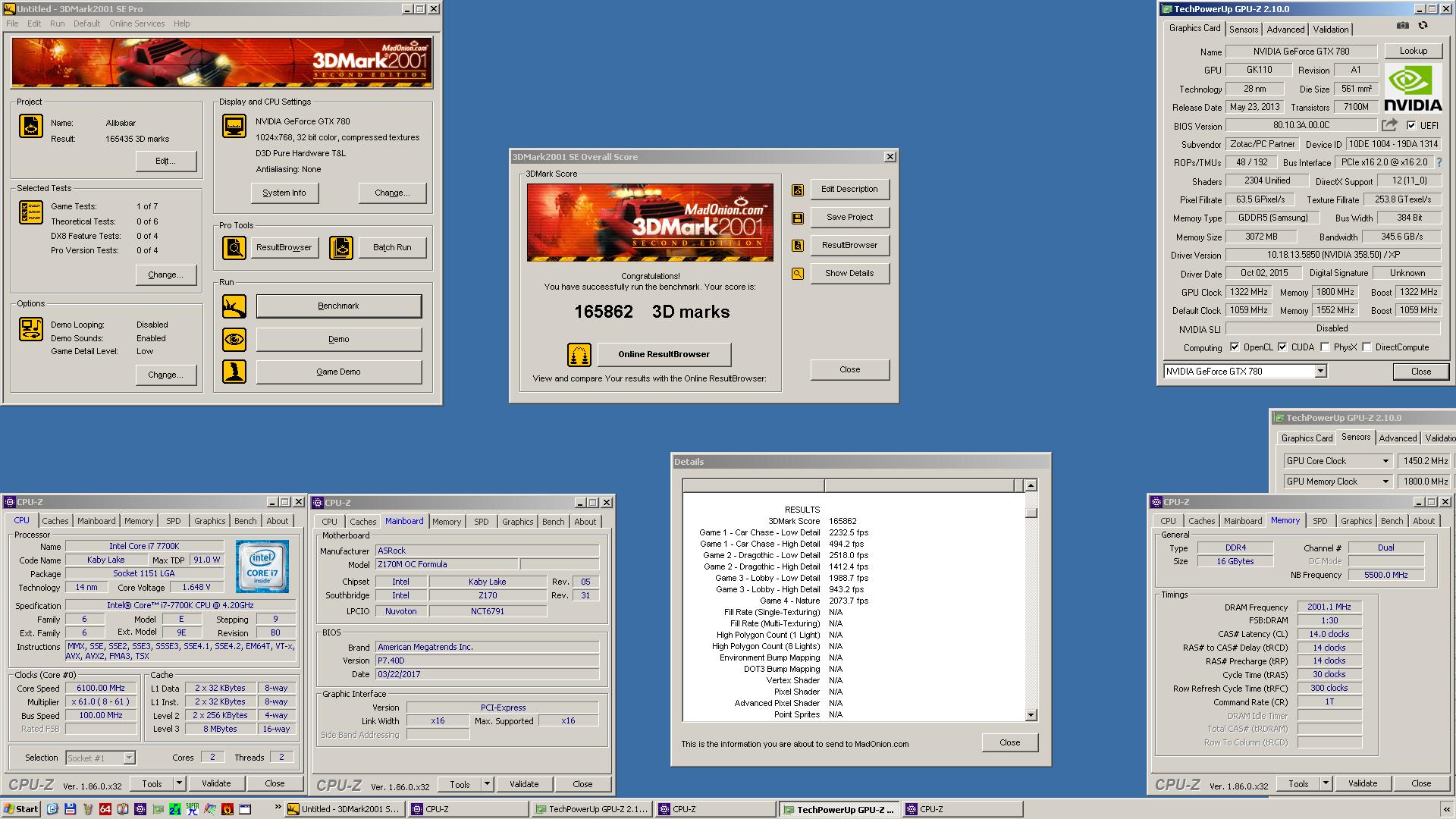Toggle the PhysX checkbox
The height and width of the screenshot is (819, 1456).
tap(1325, 347)
